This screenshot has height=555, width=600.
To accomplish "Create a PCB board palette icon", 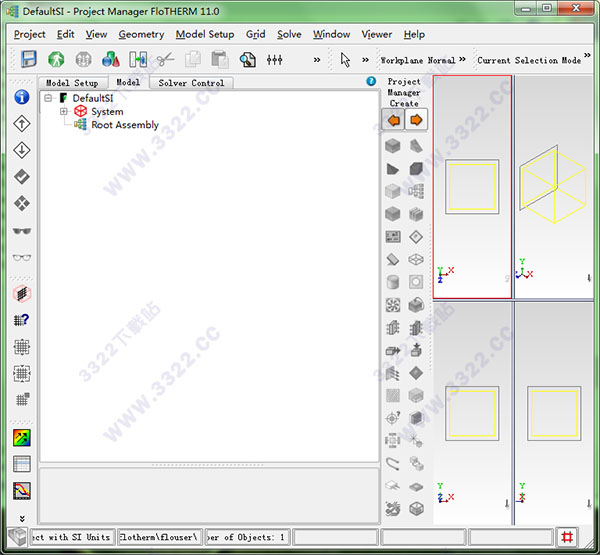I will click(393, 237).
